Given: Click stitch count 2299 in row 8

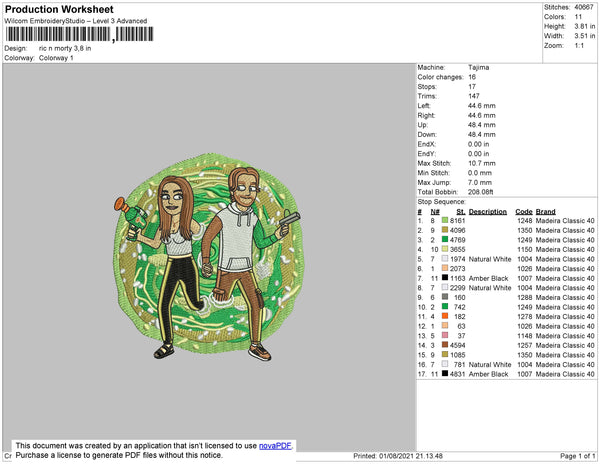Looking at the screenshot, I should (458, 288).
